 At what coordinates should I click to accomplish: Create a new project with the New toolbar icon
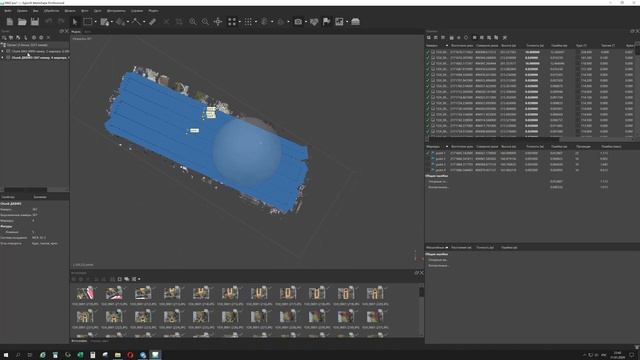pos(10,22)
